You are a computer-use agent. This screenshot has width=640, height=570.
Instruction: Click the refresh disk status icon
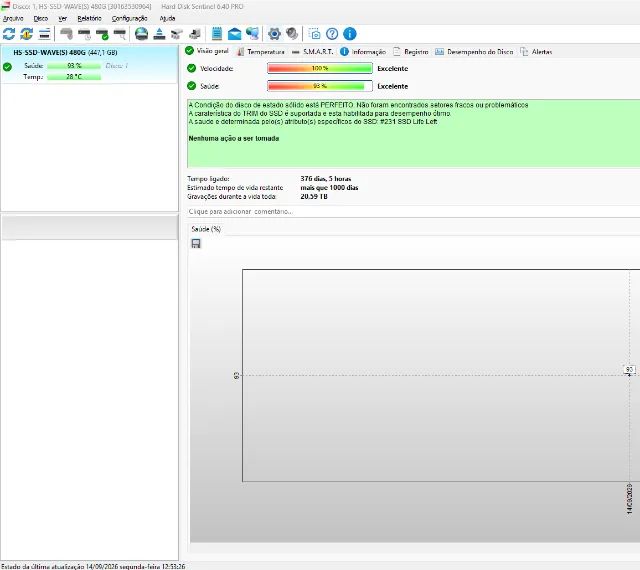pyautogui.click(x=9, y=34)
